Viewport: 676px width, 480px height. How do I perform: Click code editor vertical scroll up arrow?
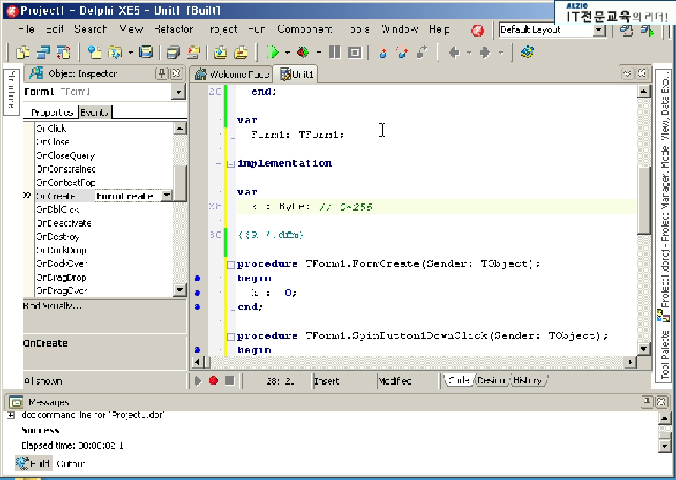644,91
